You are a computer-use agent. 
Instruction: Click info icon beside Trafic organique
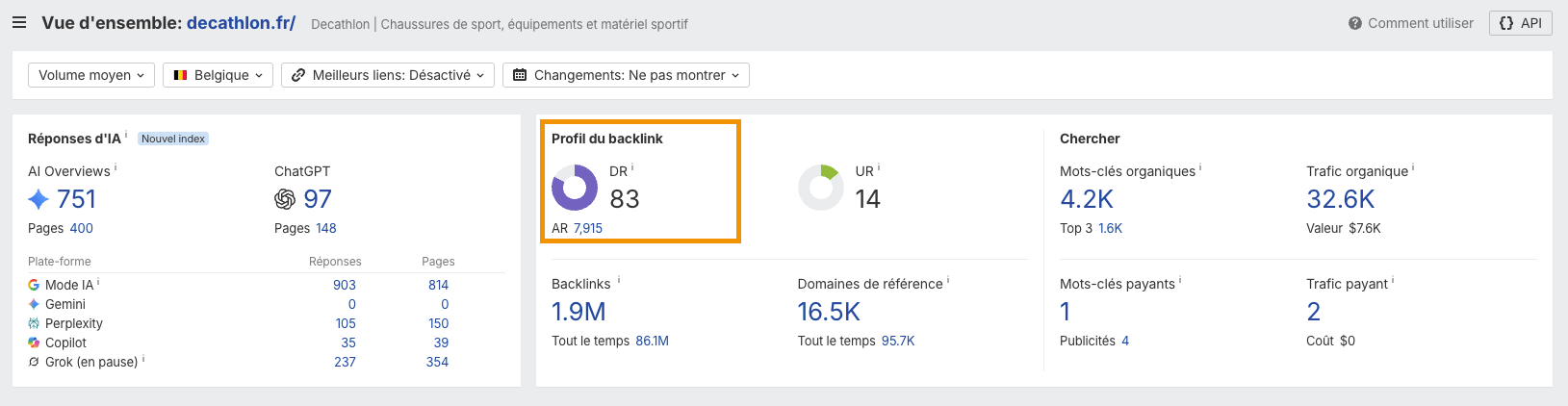(x=1413, y=168)
